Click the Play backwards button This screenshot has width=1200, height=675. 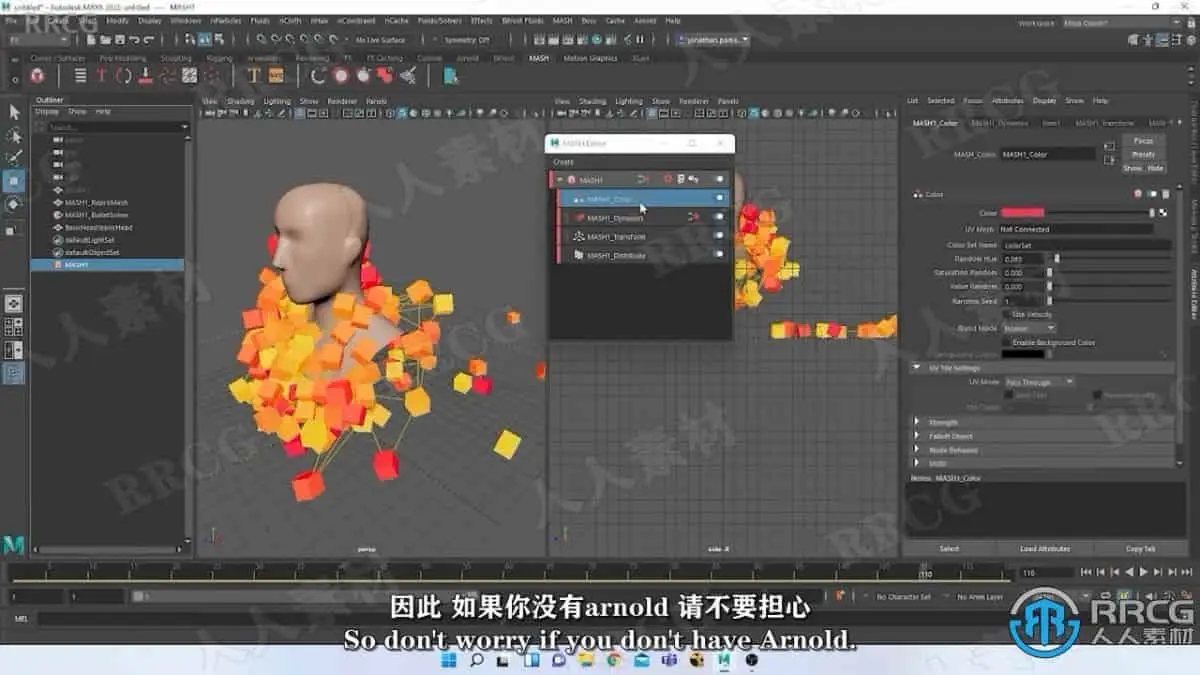[x=1129, y=572]
